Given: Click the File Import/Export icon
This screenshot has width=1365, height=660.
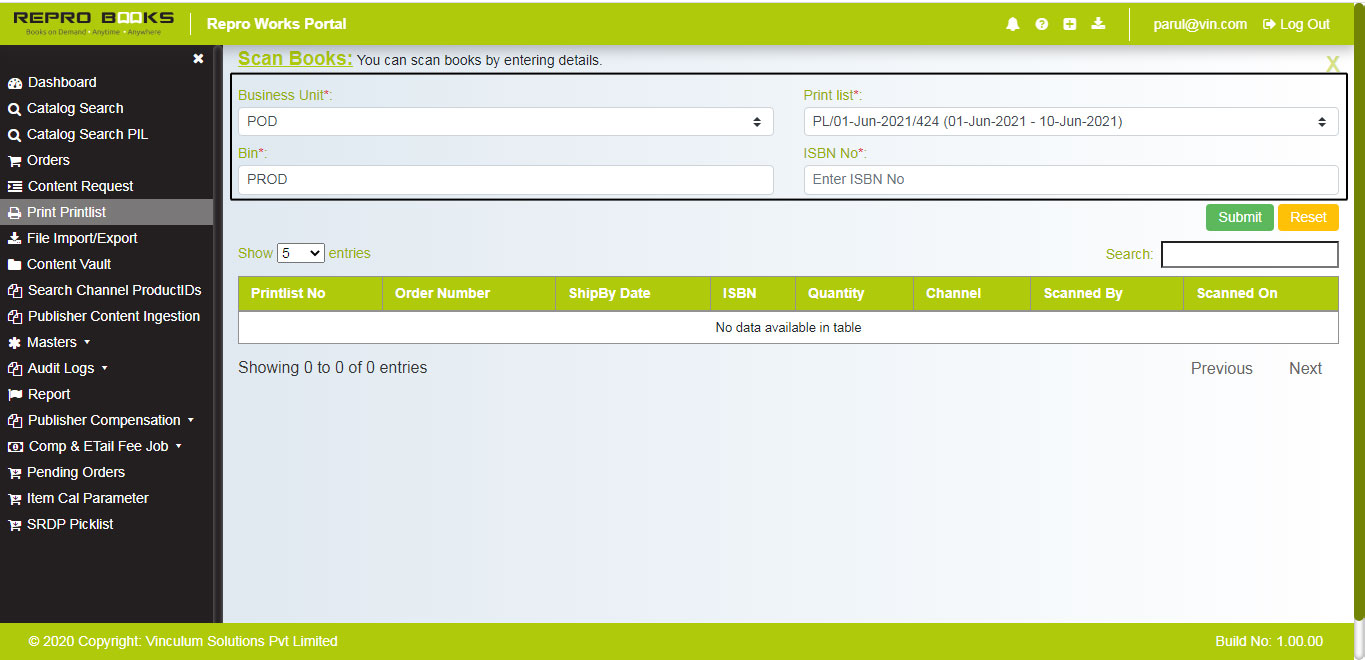Looking at the screenshot, I should tap(13, 238).
